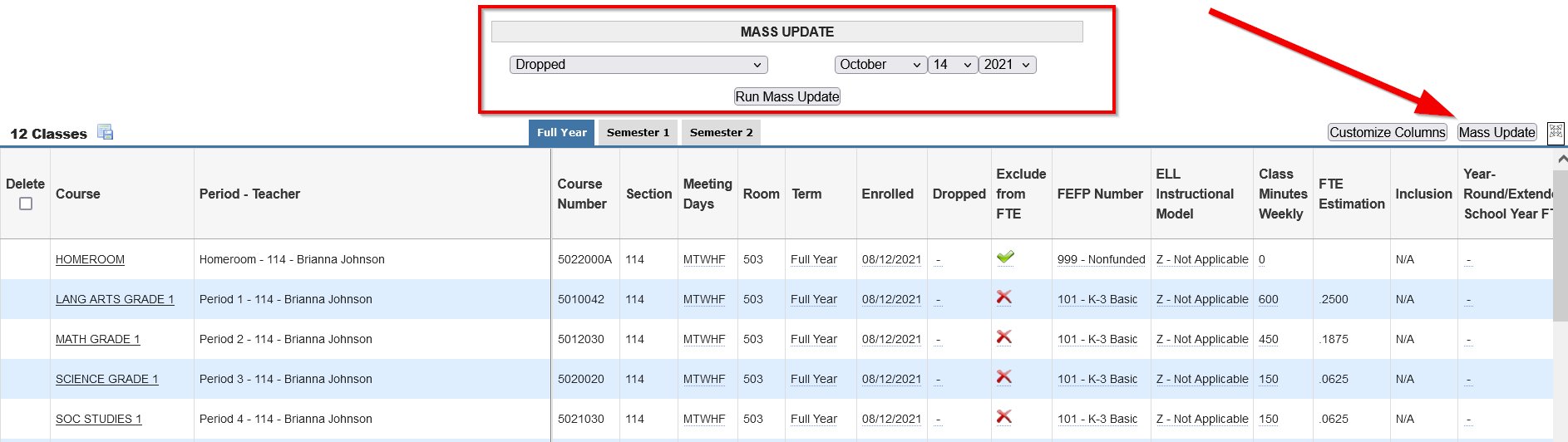
Task: Open the HOMEROOM course link
Action: pos(90,259)
